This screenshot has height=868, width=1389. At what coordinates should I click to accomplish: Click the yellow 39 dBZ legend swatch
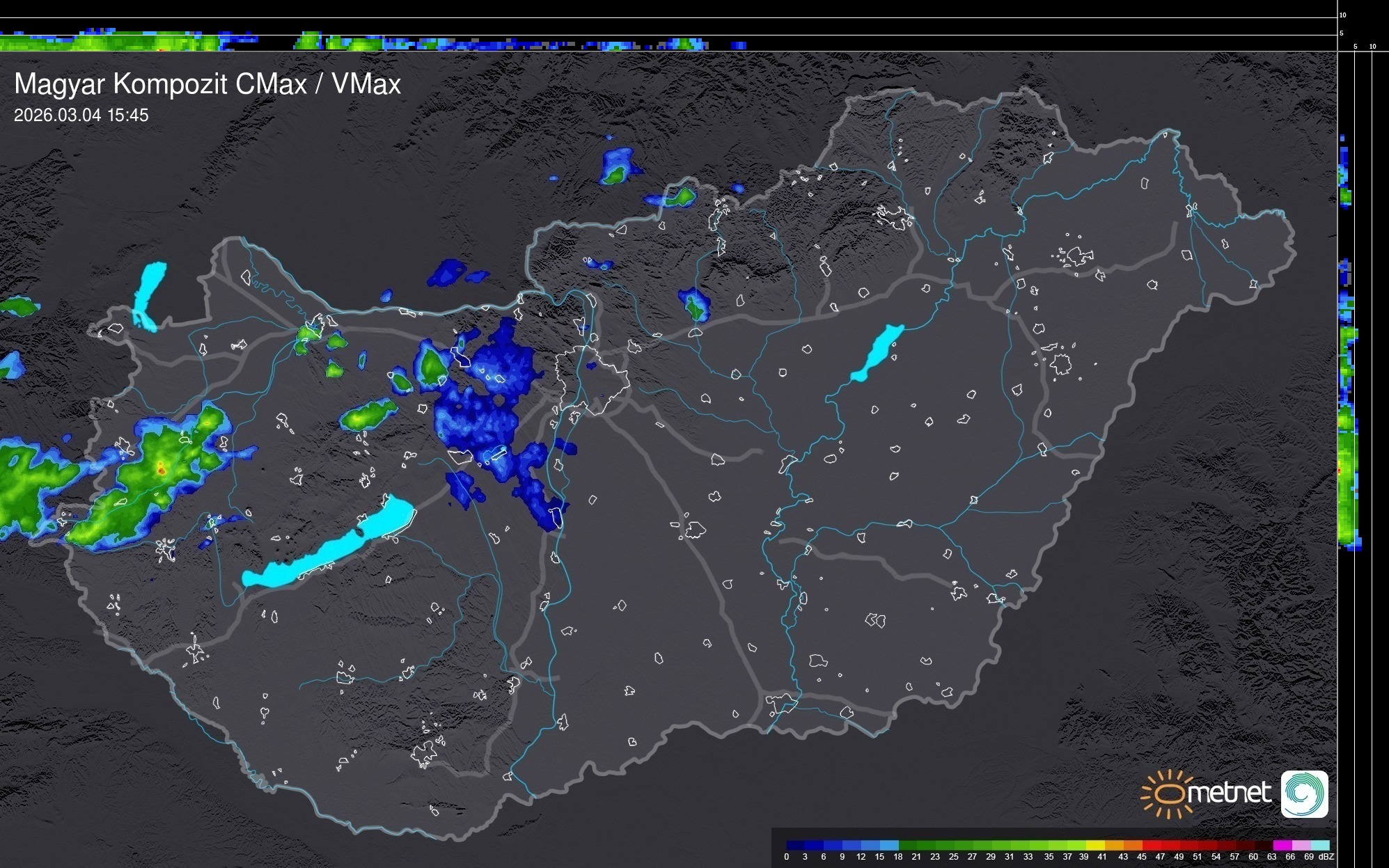1095,845
